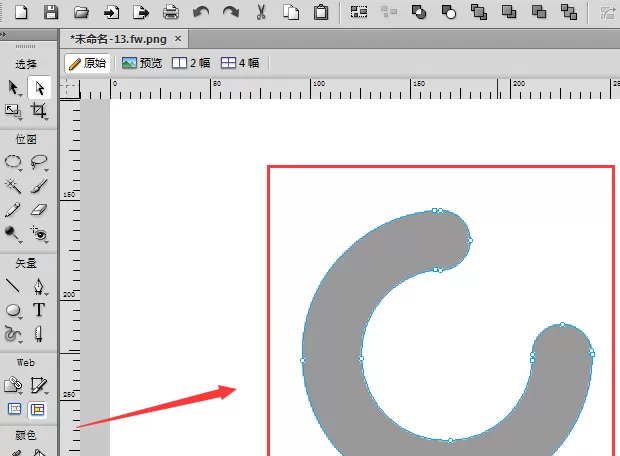Switch to 原始 original view
620x456 pixels.
click(87, 63)
